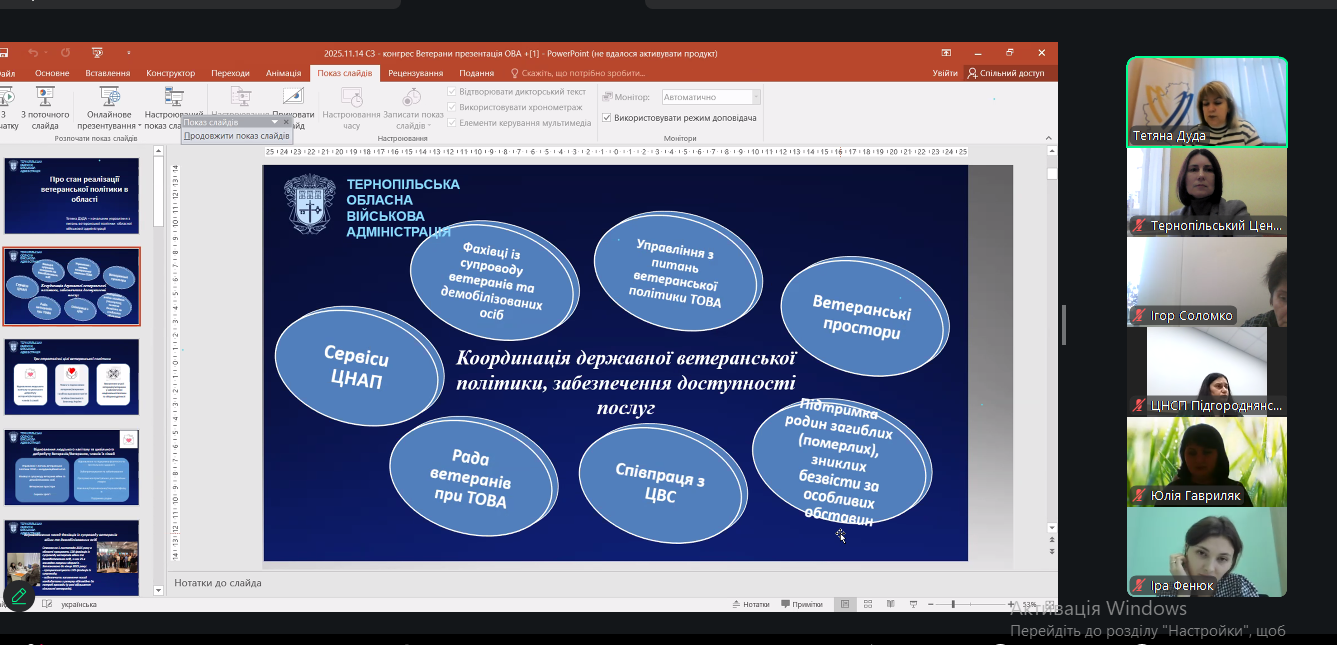Toggle Використовувати режим доповідача checkbox
The image size is (1337, 645).
click(x=607, y=118)
